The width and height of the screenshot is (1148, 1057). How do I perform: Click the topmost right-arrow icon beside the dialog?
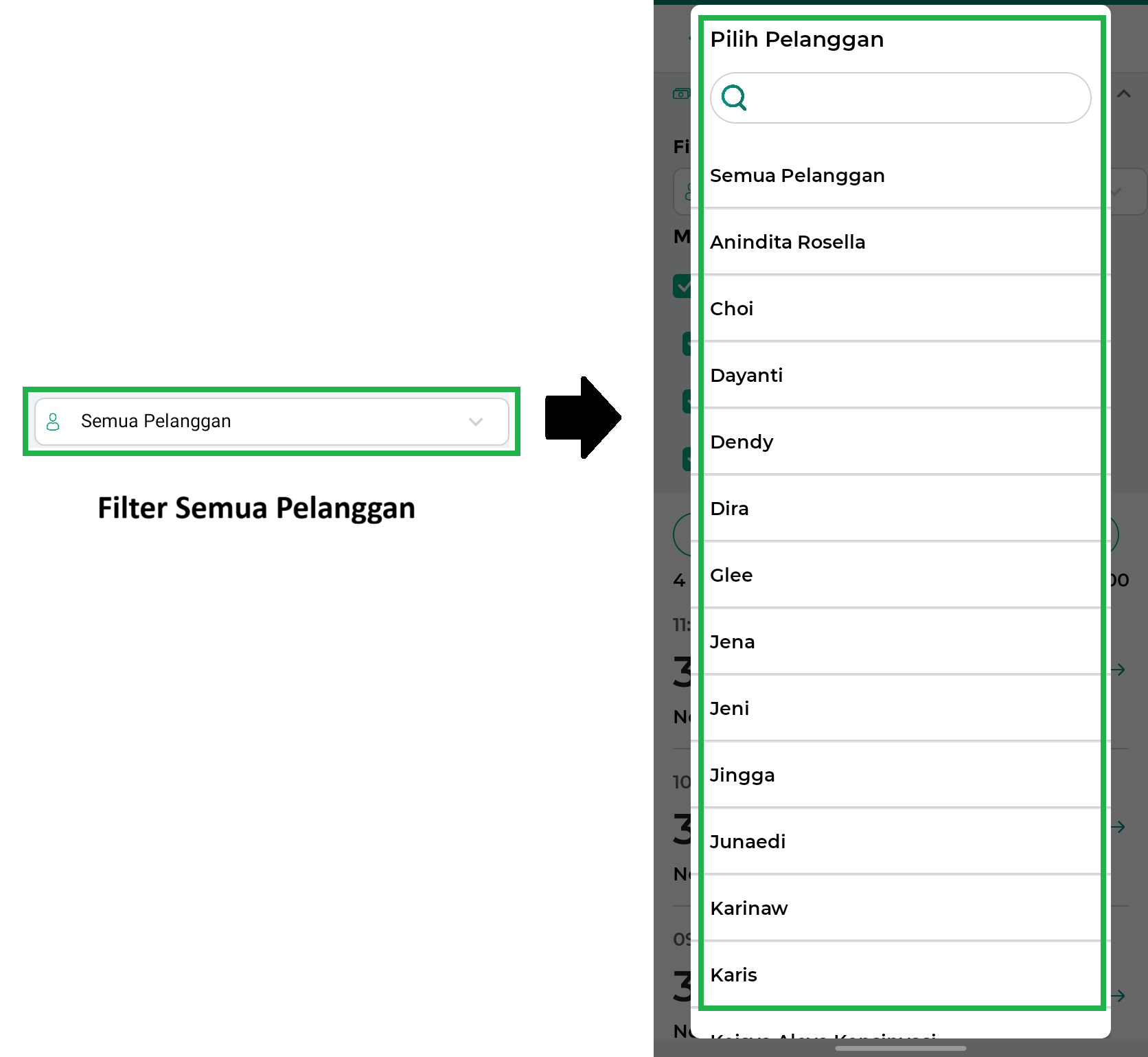(1118, 670)
